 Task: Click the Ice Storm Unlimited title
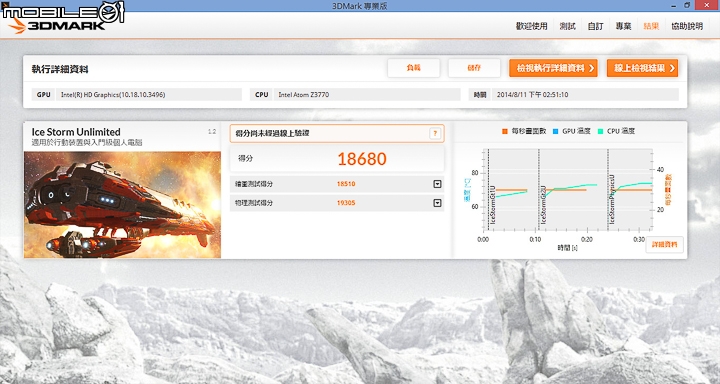tap(76, 132)
